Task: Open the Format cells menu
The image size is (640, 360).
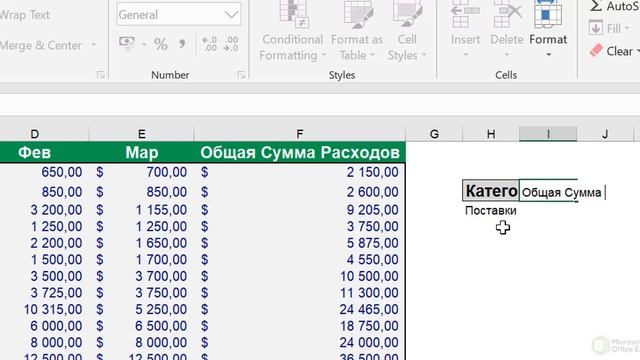Action: coord(548,29)
